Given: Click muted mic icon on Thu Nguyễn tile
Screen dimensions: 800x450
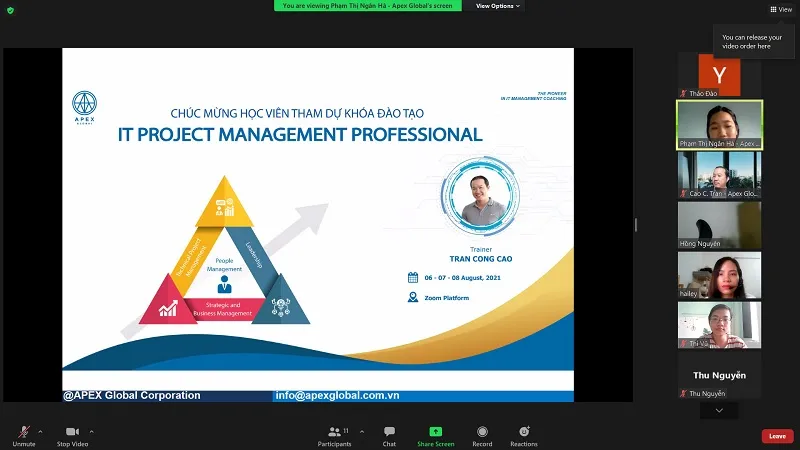Looking at the screenshot, I should click(x=683, y=393).
